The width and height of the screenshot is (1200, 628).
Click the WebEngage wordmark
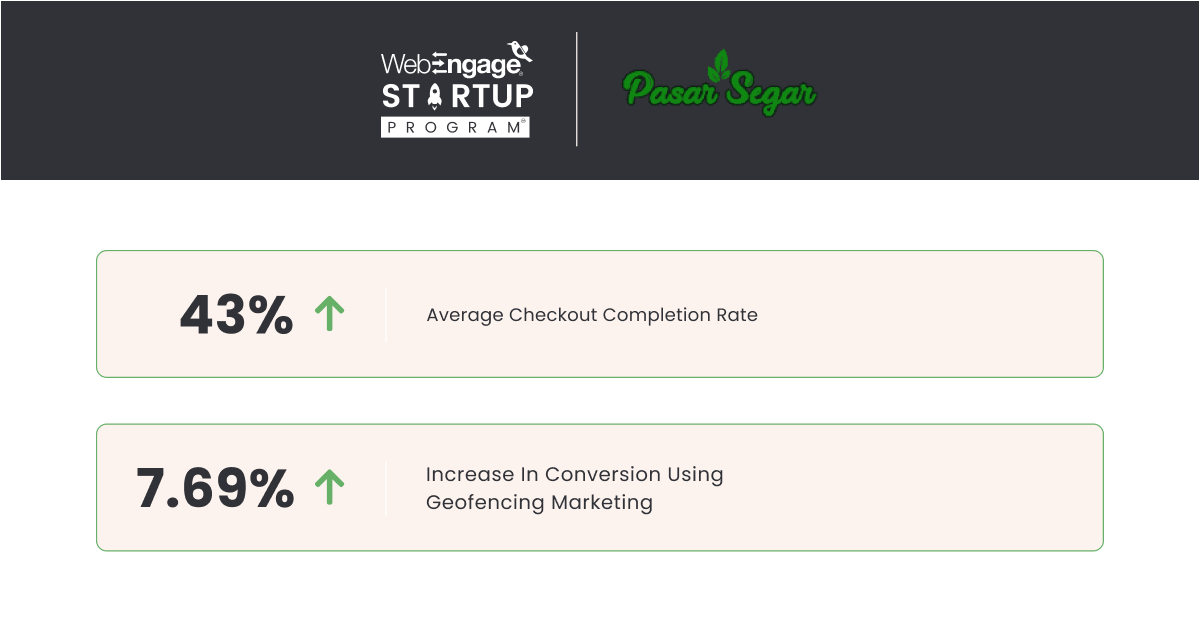[x=450, y=64]
